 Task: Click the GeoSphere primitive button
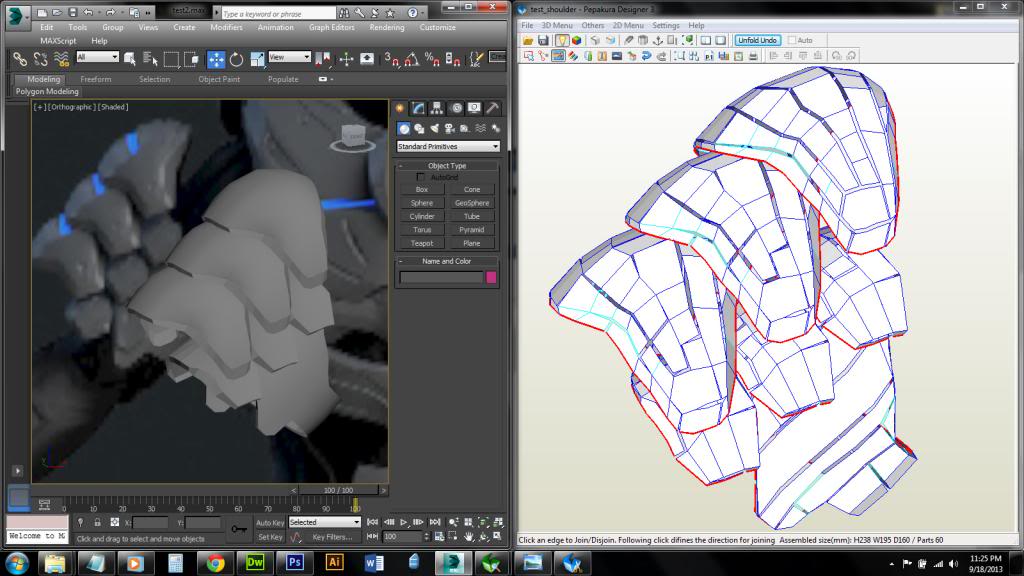coord(472,203)
